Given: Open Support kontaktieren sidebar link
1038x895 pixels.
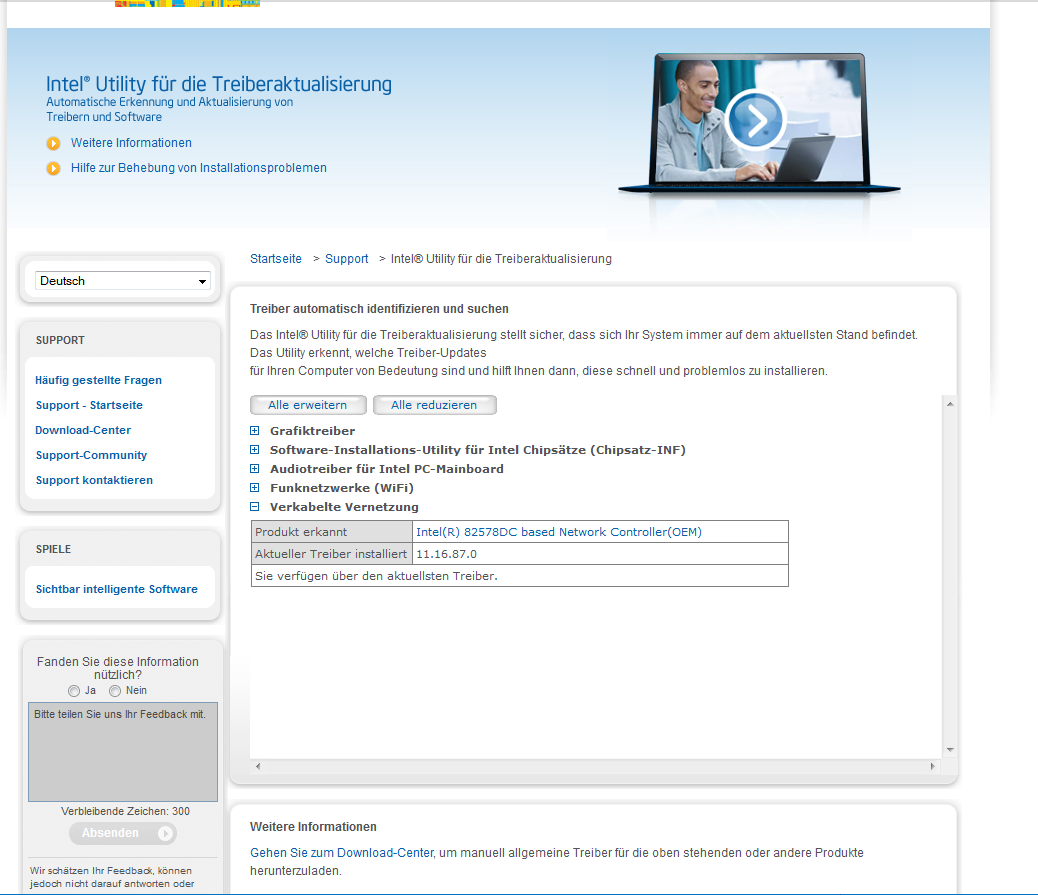Looking at the screenshot, I should 95,480.
